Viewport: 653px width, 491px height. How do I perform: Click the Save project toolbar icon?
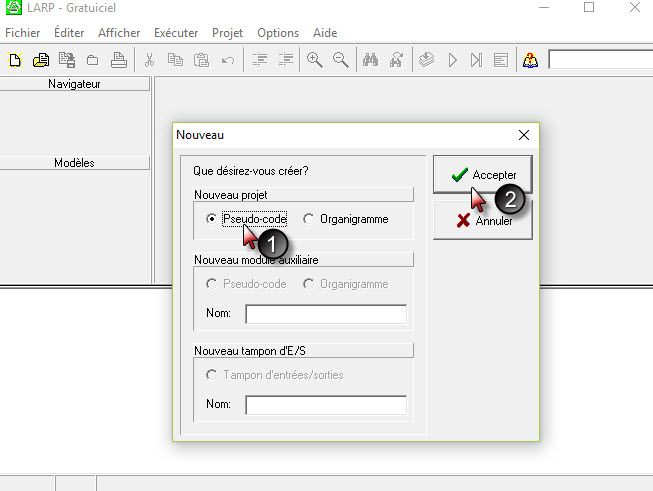point(67,60)
